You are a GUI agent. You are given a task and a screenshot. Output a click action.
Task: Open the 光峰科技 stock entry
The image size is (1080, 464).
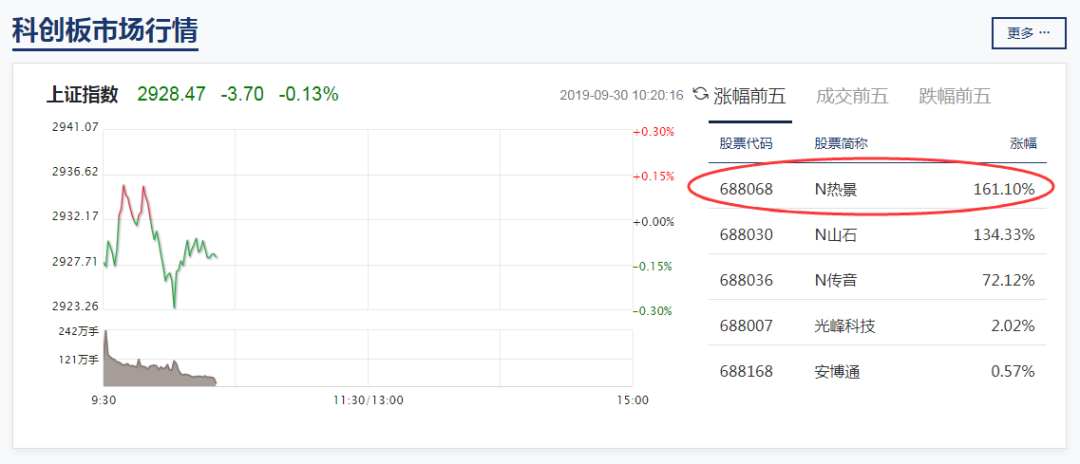coord(845,326)
